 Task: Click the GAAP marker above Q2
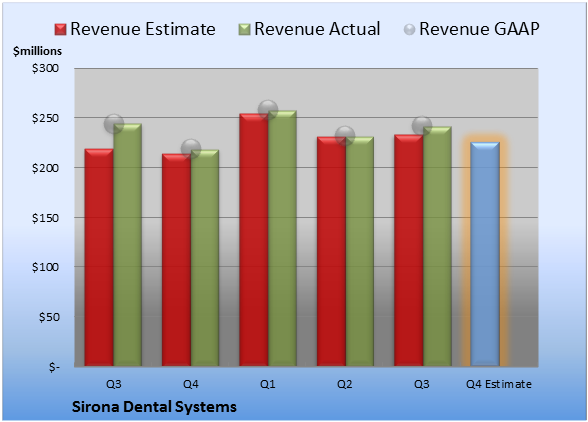click(x=345, y=135)
